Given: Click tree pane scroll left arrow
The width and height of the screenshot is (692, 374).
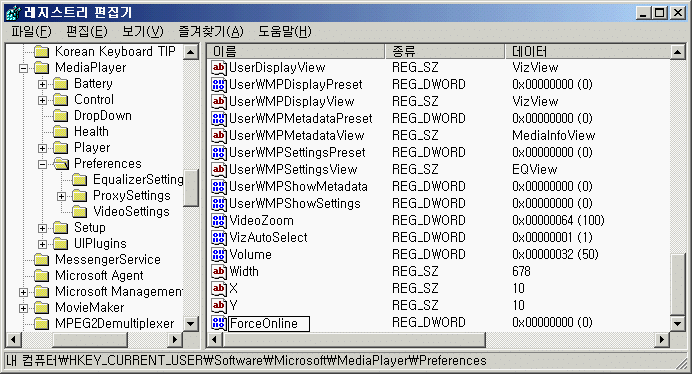Looking at the screenshot, I should (13, 340).
